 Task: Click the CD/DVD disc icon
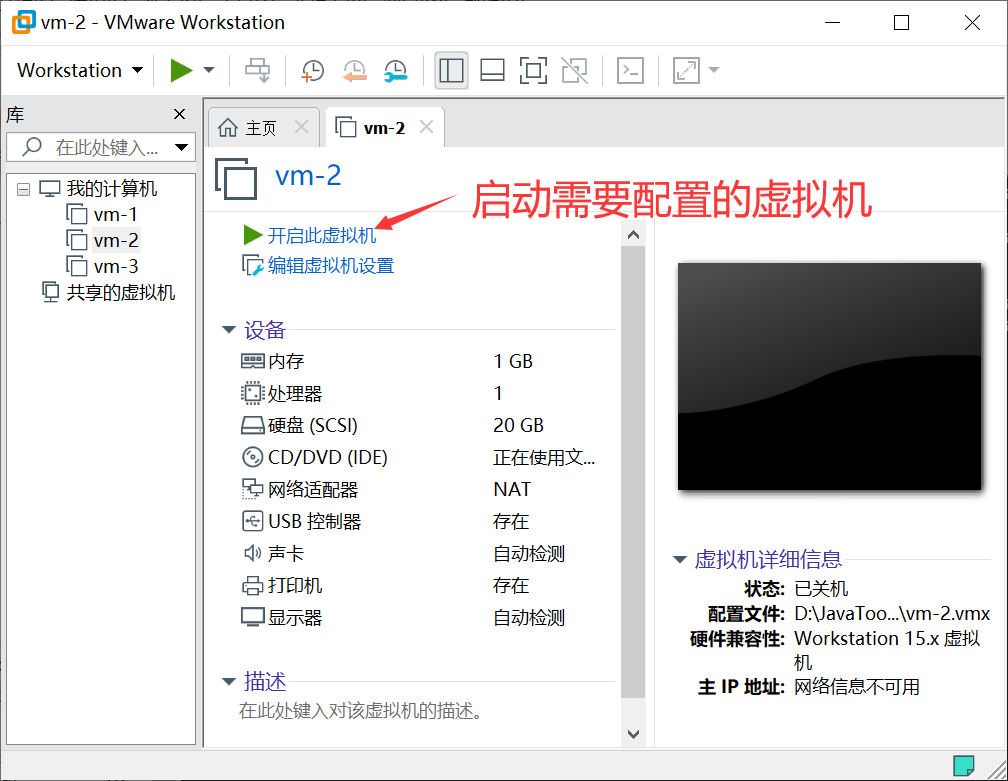click(x=253, y=458)
